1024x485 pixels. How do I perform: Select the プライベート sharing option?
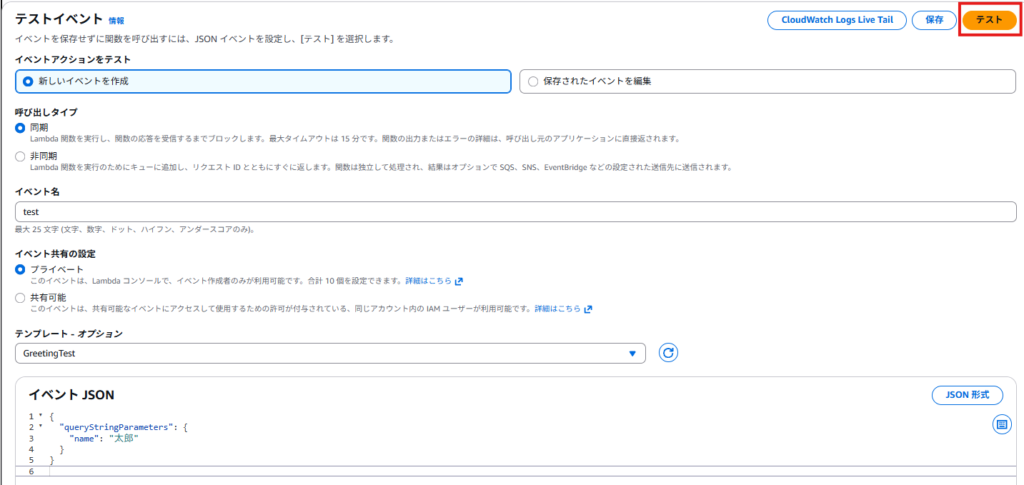click(x=20, y=270)
